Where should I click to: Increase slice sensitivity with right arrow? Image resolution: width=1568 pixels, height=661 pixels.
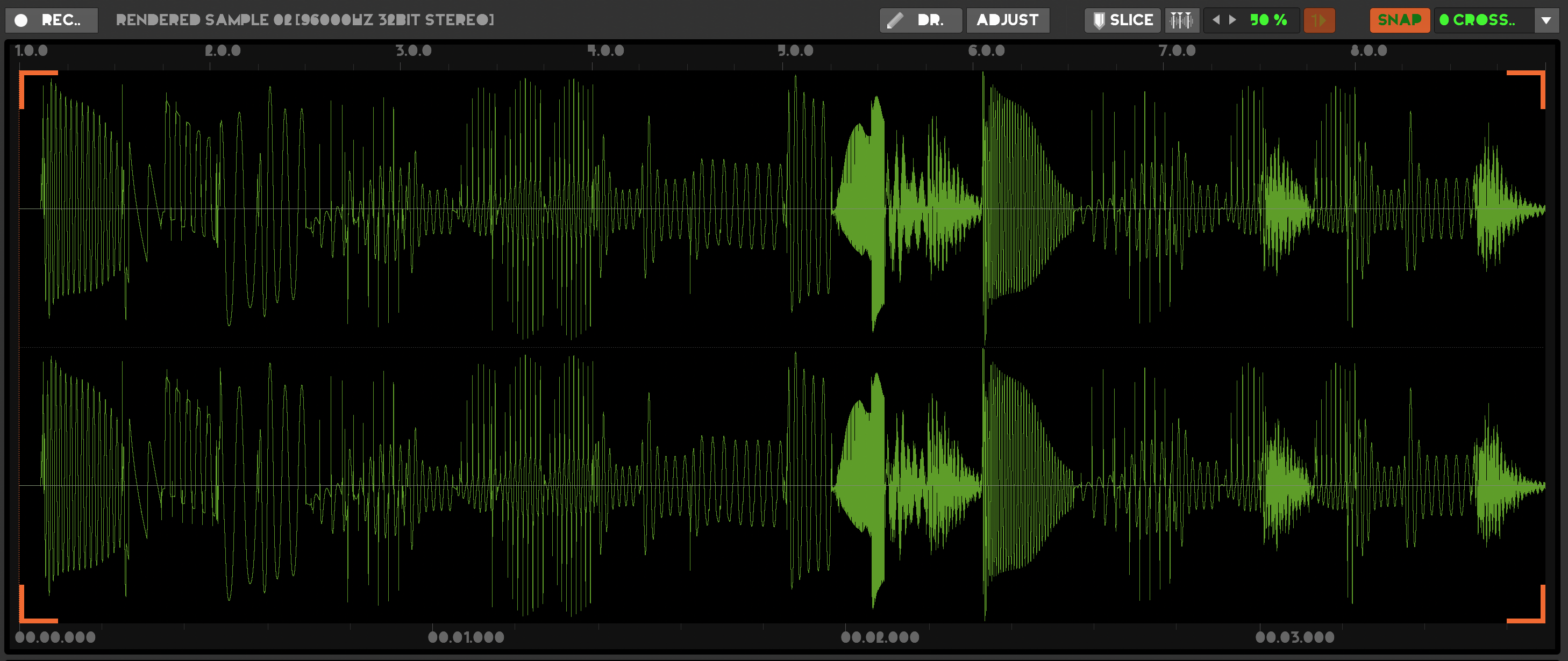point(1232,19)
